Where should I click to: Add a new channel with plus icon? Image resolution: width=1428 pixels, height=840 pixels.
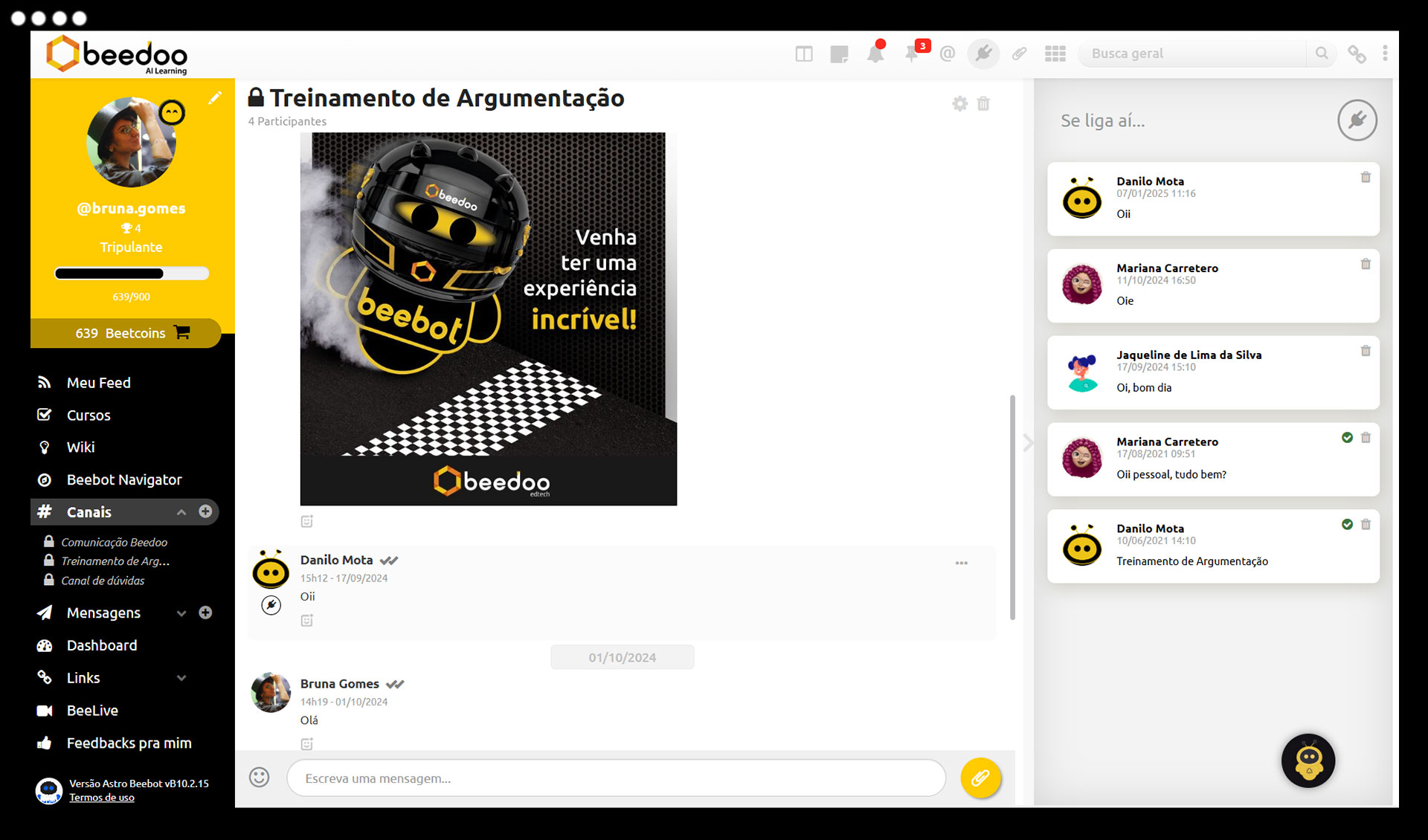point(205,511)
